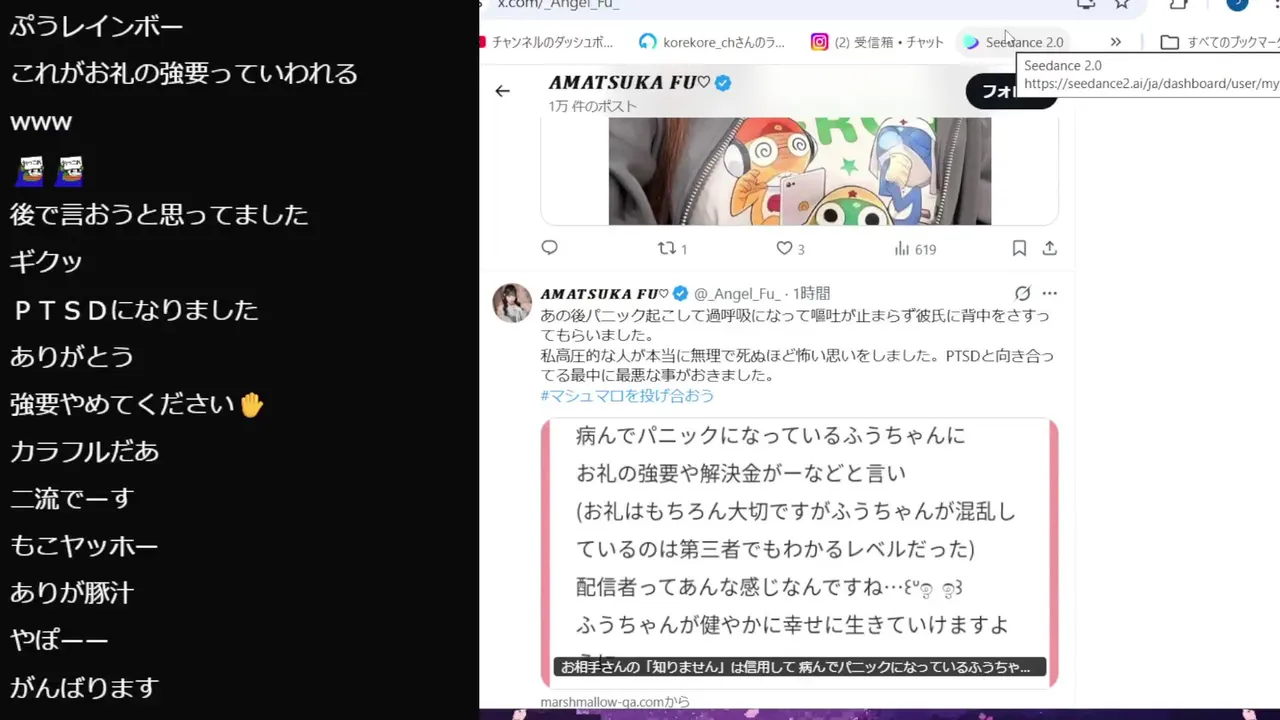Click the black フォロー follow button
This screenshot has height=720, width=1280.
click(1011, 91)
